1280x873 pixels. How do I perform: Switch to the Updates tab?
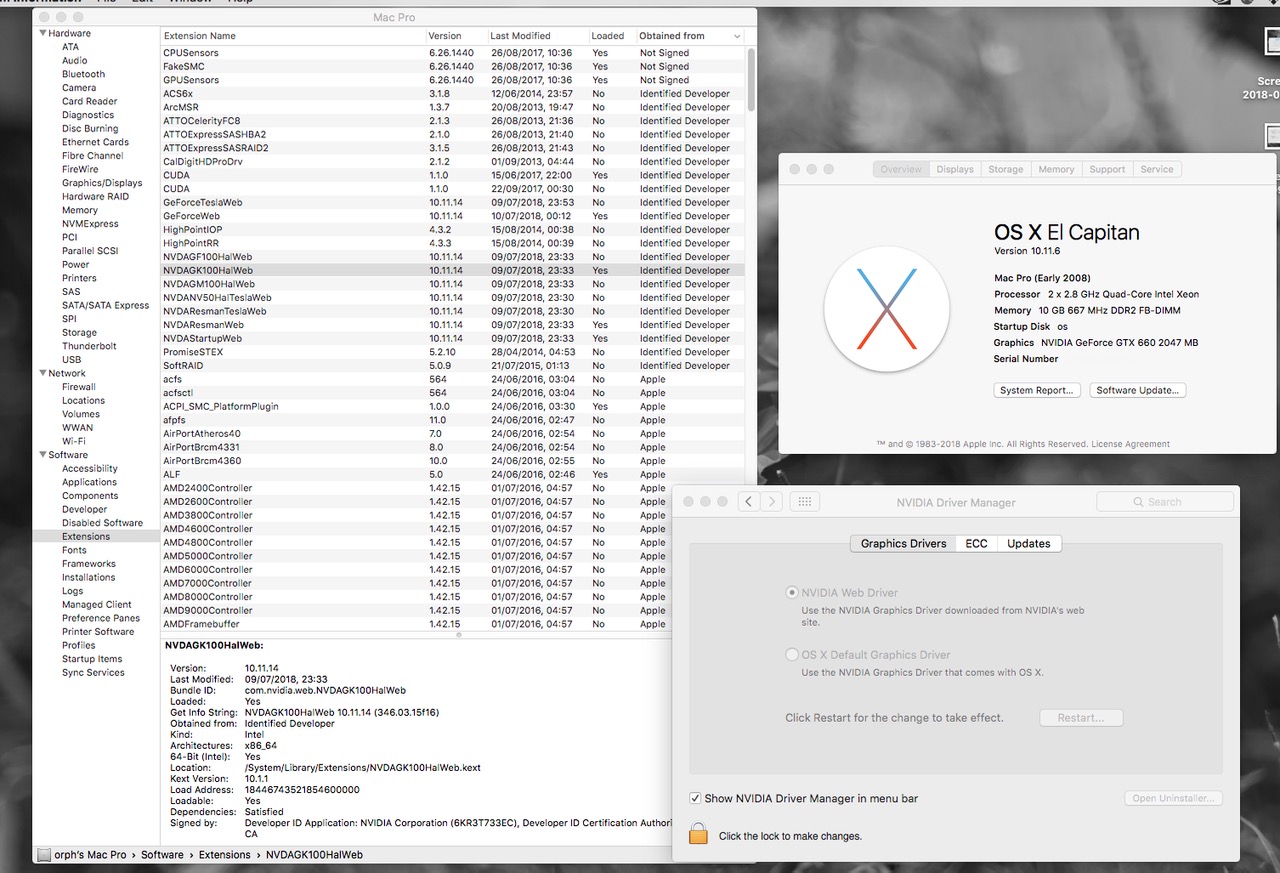[1029, 543]
